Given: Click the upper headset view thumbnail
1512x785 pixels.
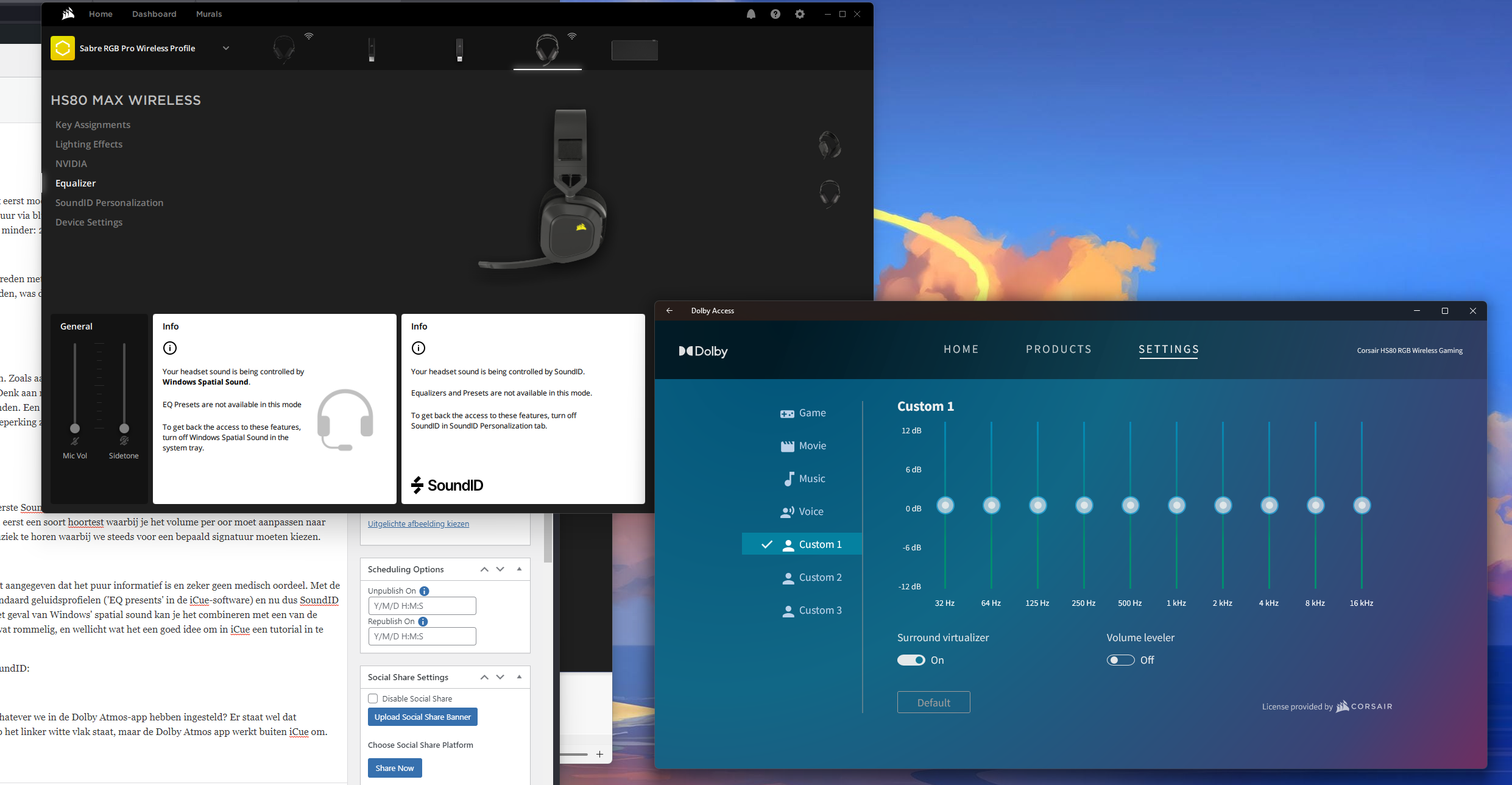Looking at the screenshot, I should click(830, 144).
